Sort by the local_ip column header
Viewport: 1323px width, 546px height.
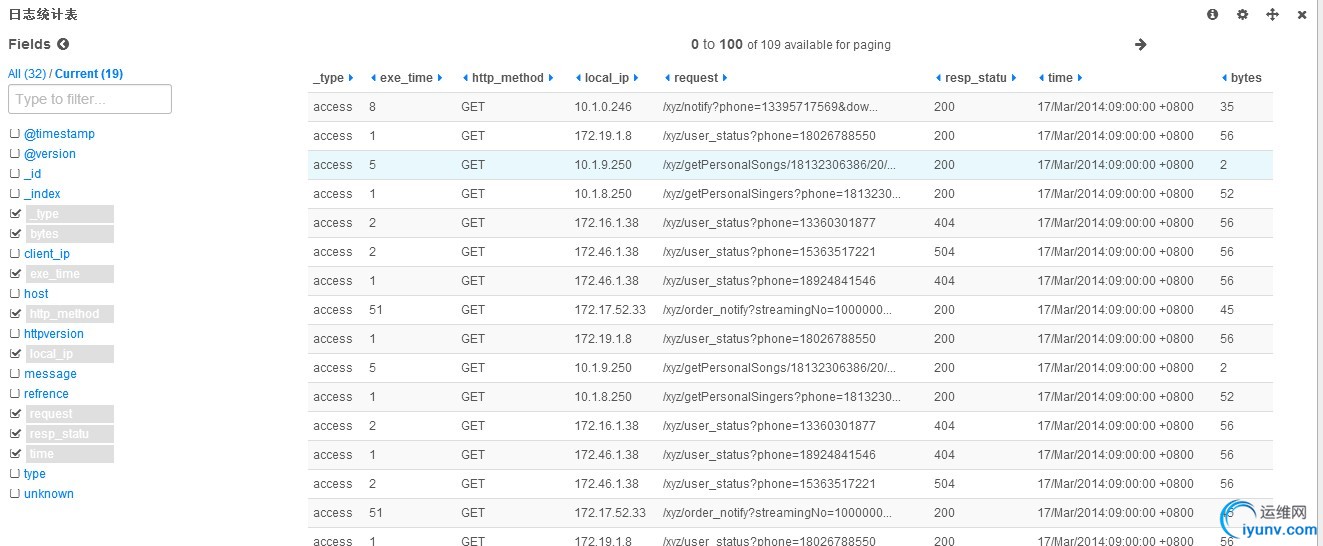(x=607, y=78)
